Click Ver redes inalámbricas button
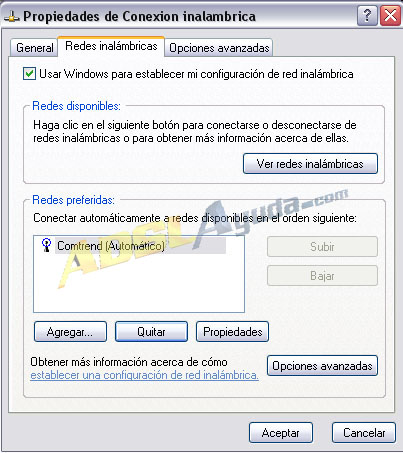 [x=310, y=164]
